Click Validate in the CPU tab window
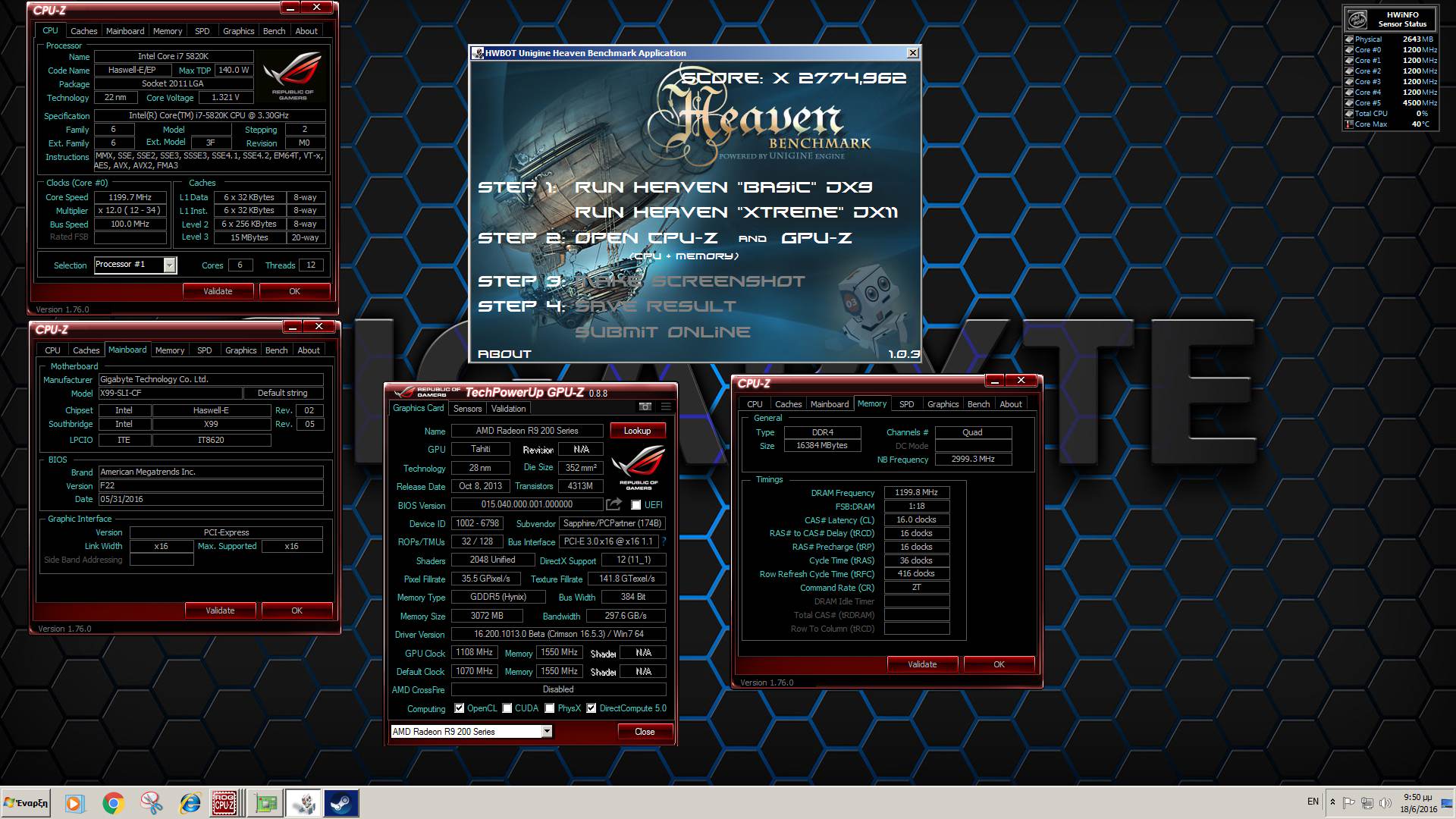The width and height of the screenshot is (1456, 819). 218,291
